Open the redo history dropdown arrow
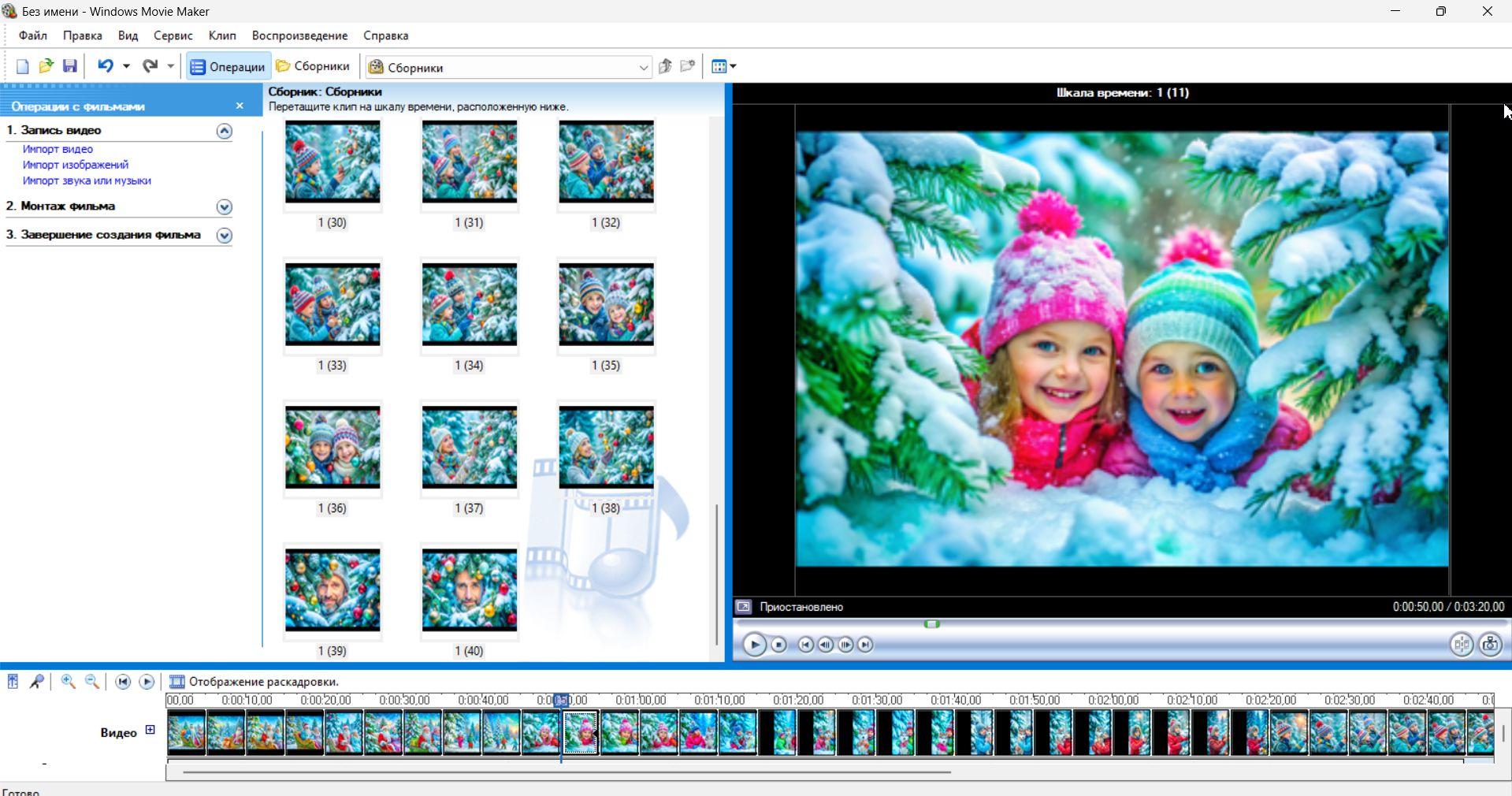 pos(170,67)
